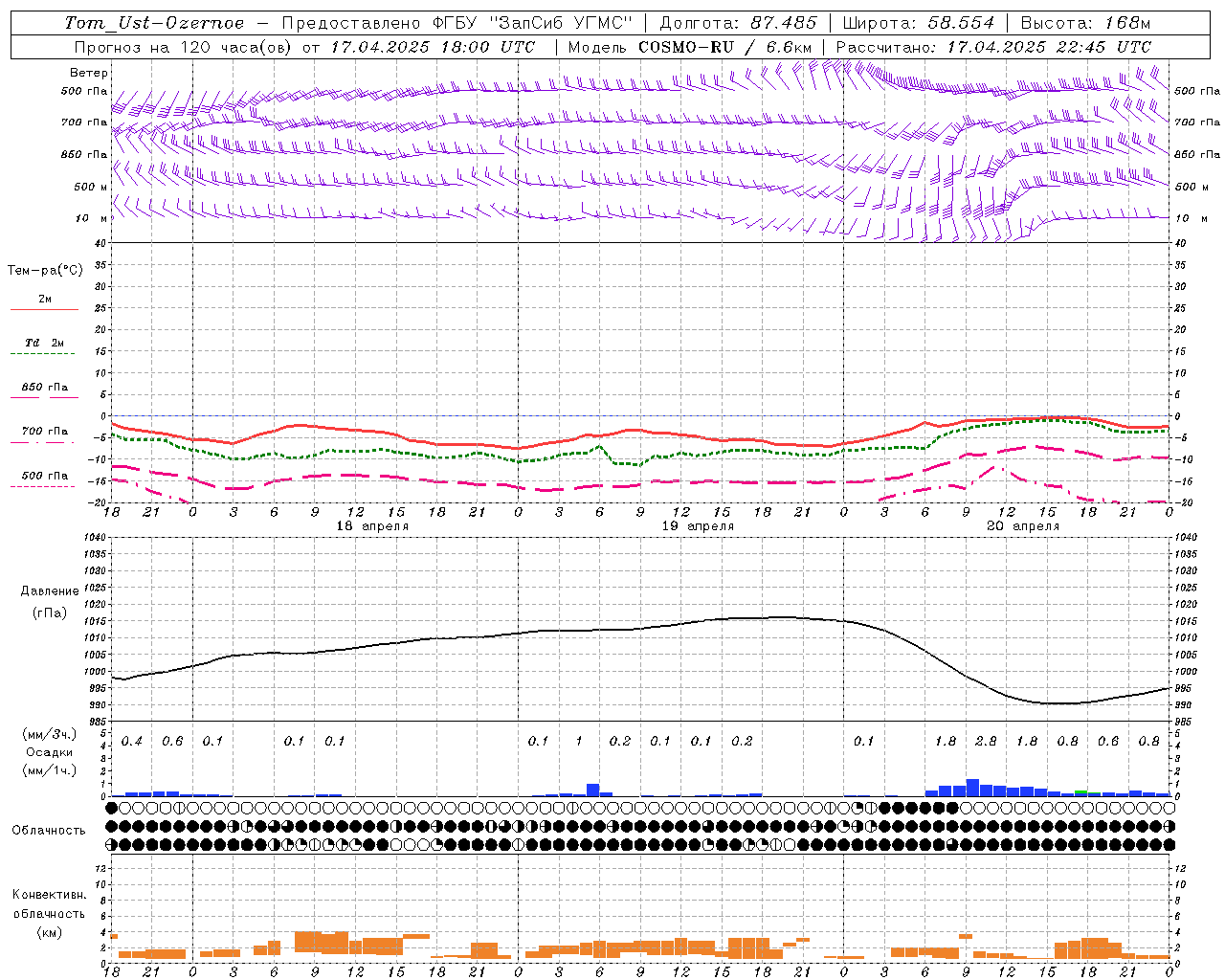Click the 19 апреля date label
The width and height of the screenshot is (1225, 980).
[x=698, y=526]
